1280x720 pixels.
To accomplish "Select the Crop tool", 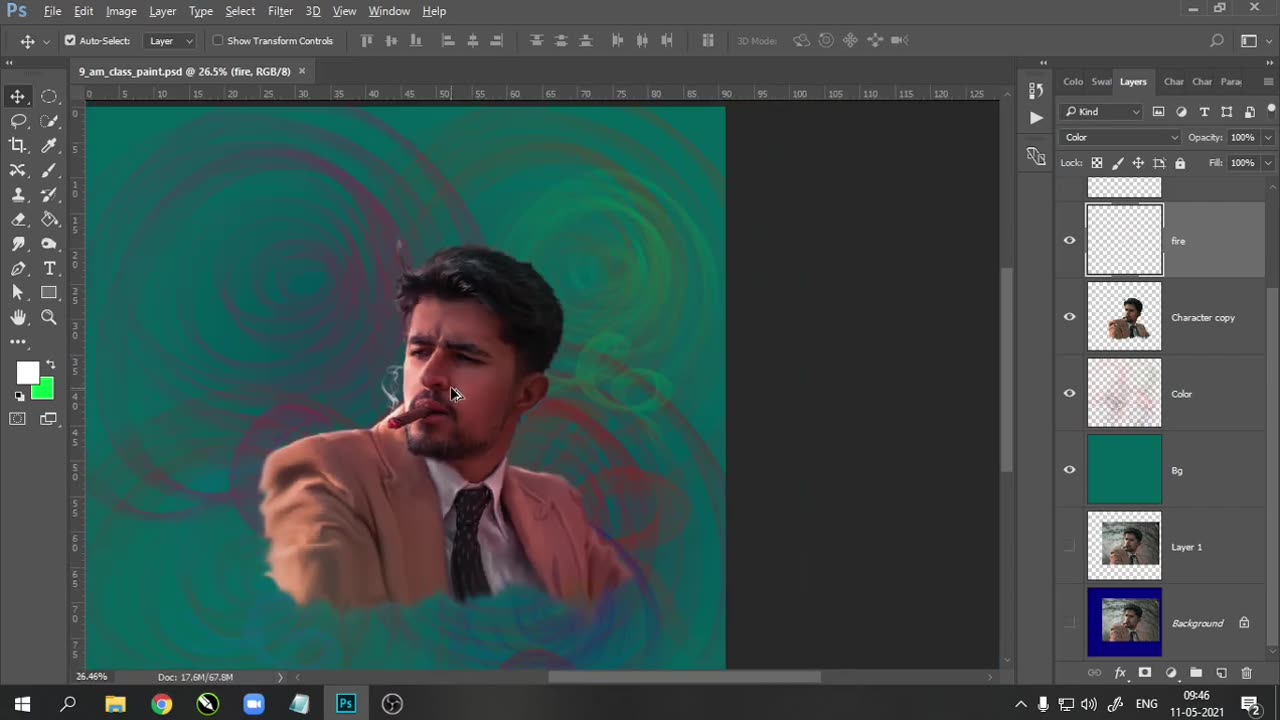I will pos(18,146).
